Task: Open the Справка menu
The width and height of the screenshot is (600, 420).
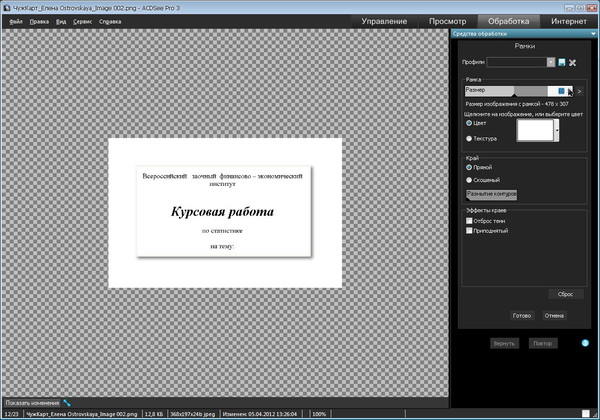Action: (110, 22)
